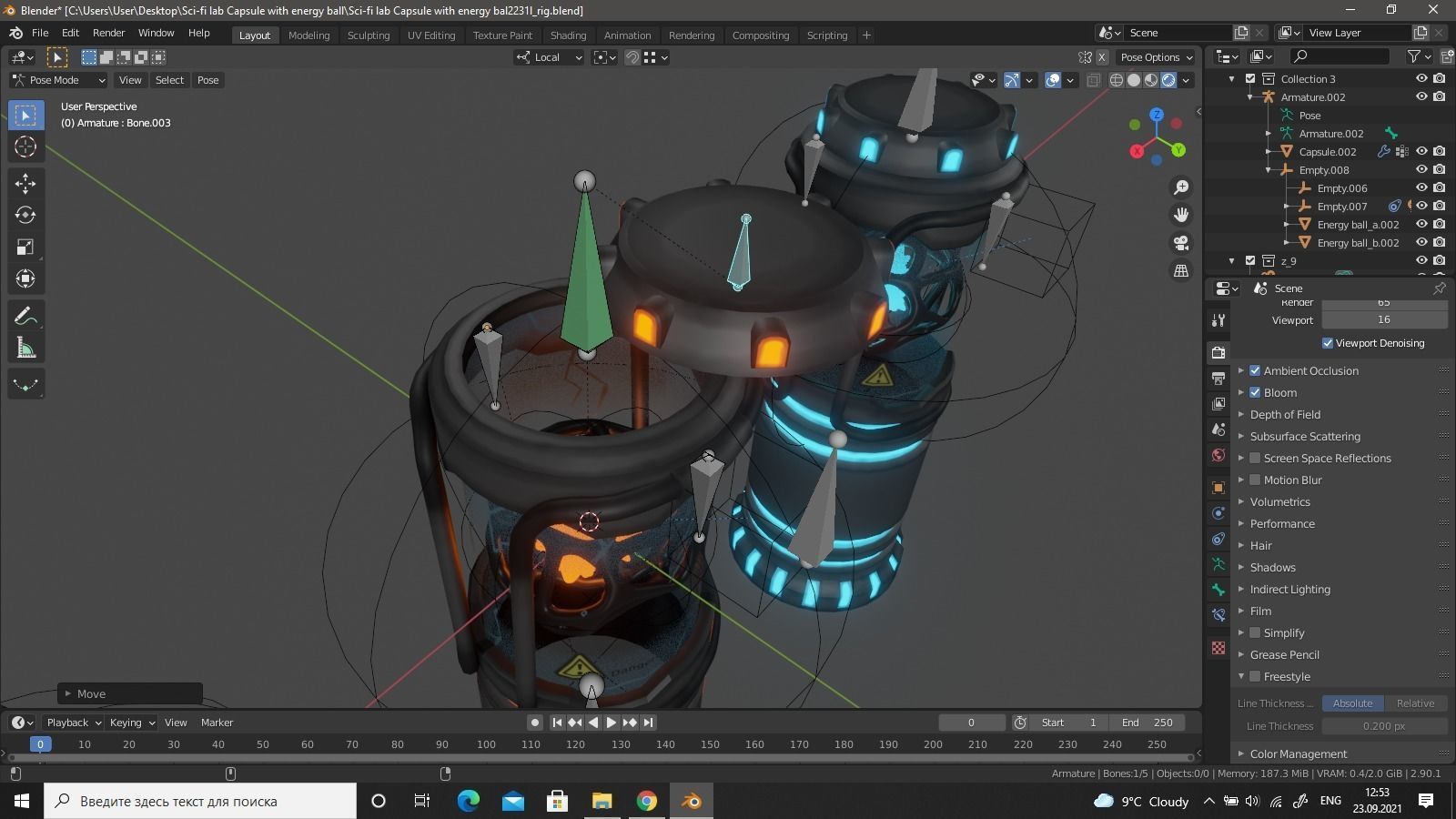Uncheck the Bloom option
Screen dimensions: 1456x819
(x=1255, y=392)
